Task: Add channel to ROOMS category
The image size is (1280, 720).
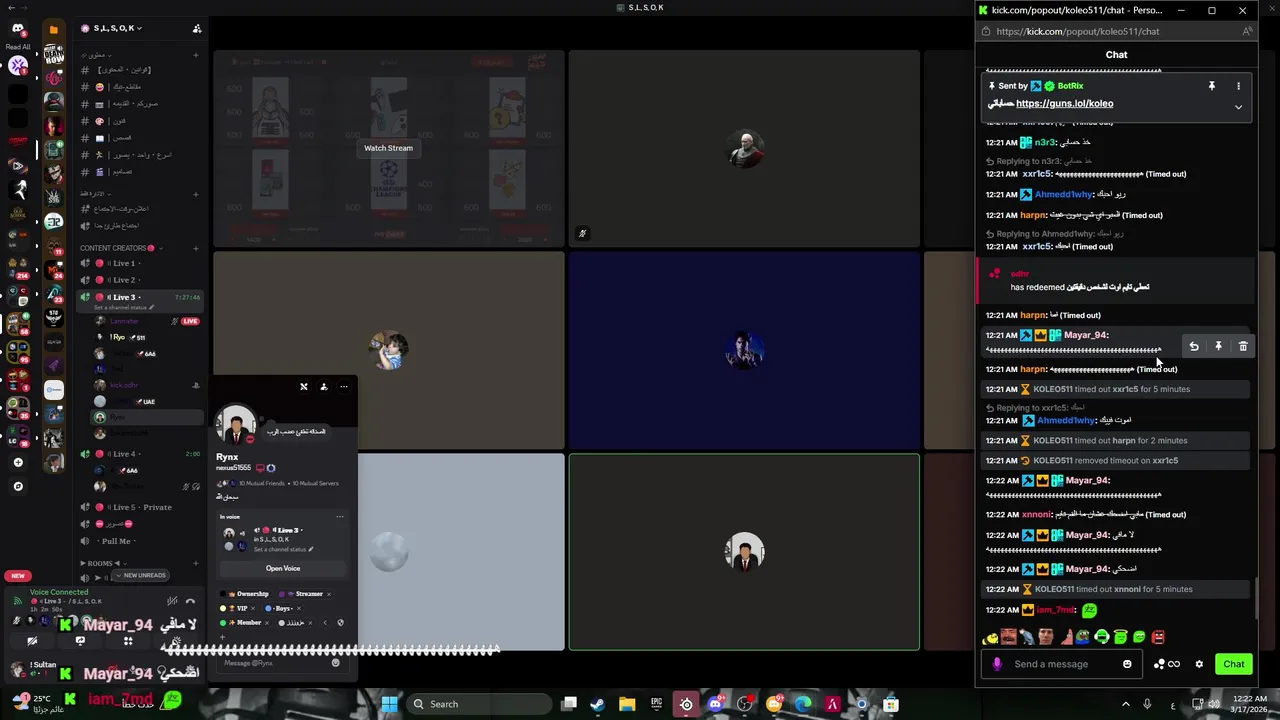Action: click(x=196, y=563)
